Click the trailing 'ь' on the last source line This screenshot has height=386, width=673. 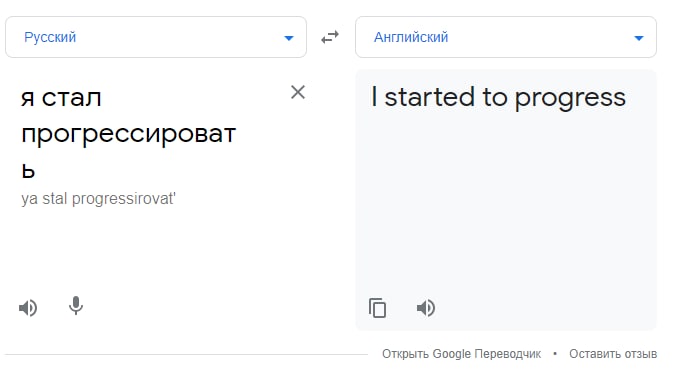coord(28,171)
